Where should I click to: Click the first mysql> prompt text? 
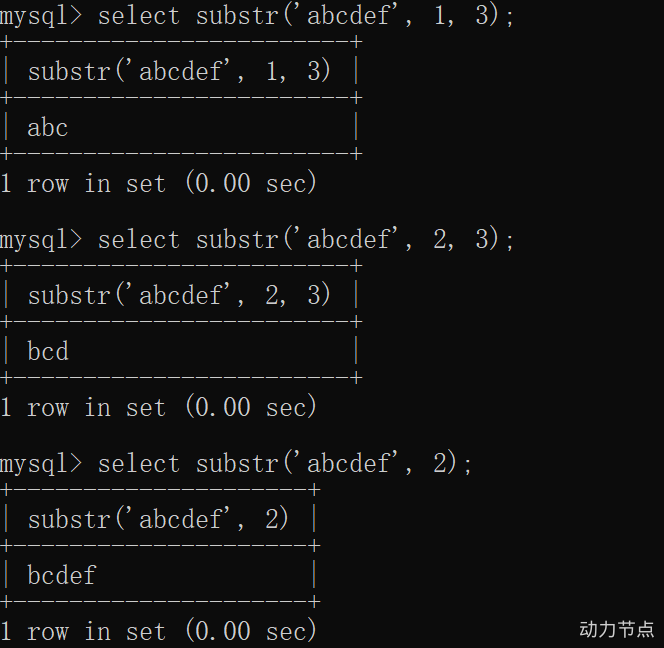click(x=41, y=17)
